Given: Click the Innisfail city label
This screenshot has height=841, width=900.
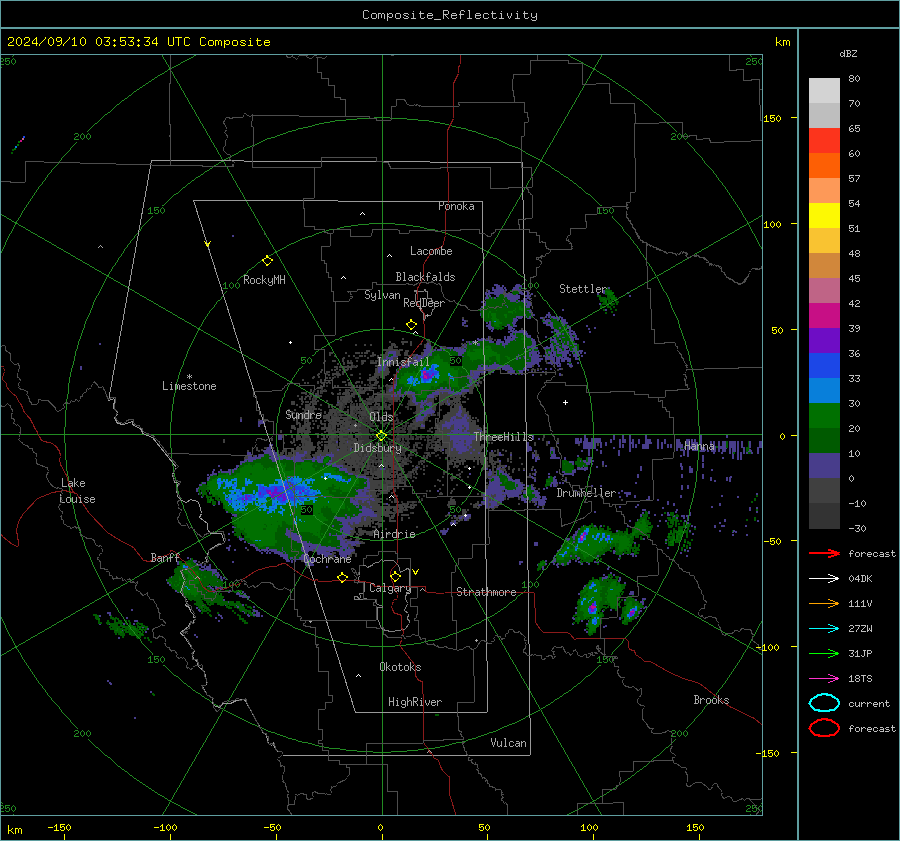Looking at the screenshot, I should click(x=403, y=362).
